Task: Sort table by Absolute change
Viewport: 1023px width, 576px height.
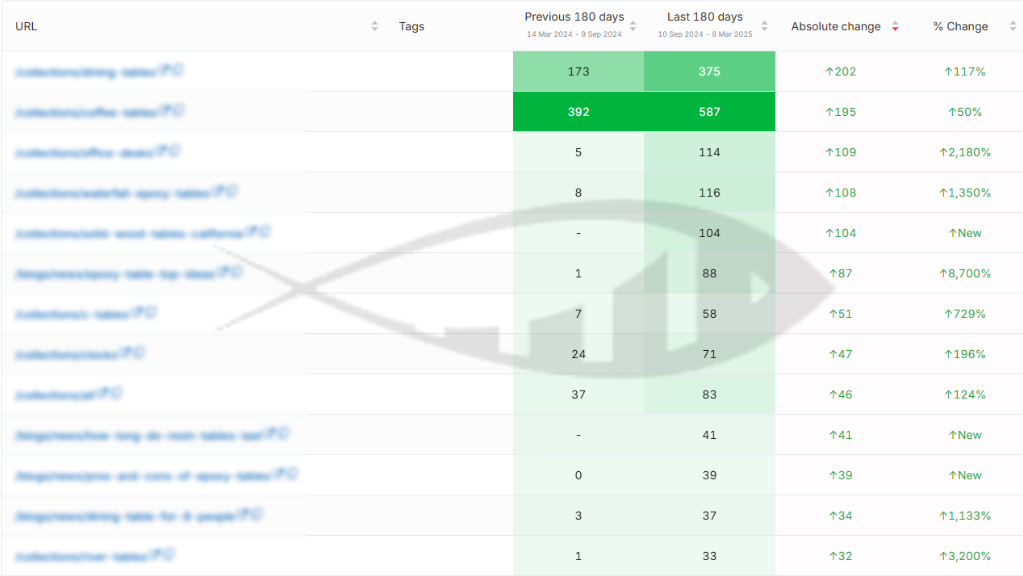Action: point(895,26)
